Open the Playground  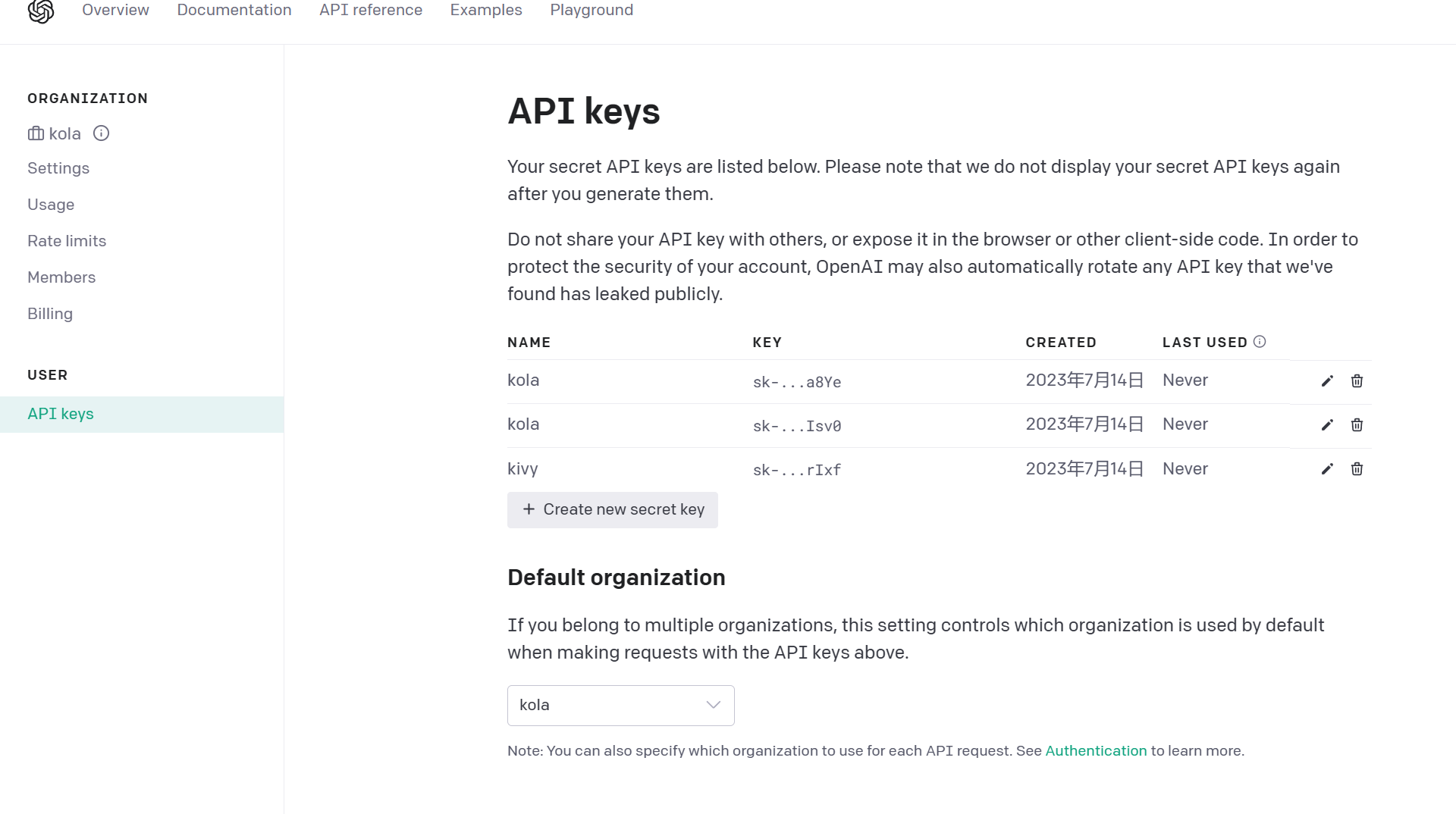pyautogui.click(x=591, y=10)
